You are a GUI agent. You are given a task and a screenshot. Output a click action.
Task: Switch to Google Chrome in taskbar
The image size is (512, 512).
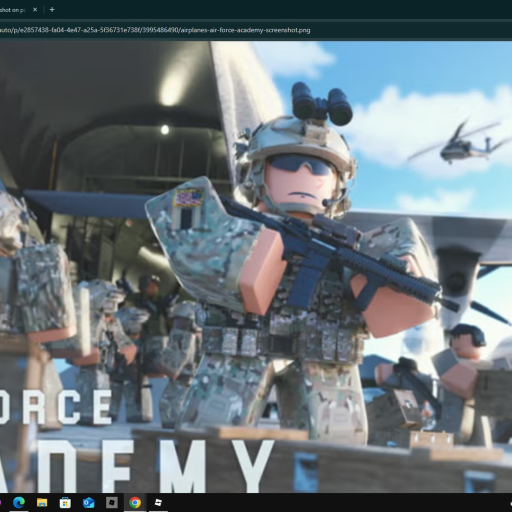tap(135, 502)
